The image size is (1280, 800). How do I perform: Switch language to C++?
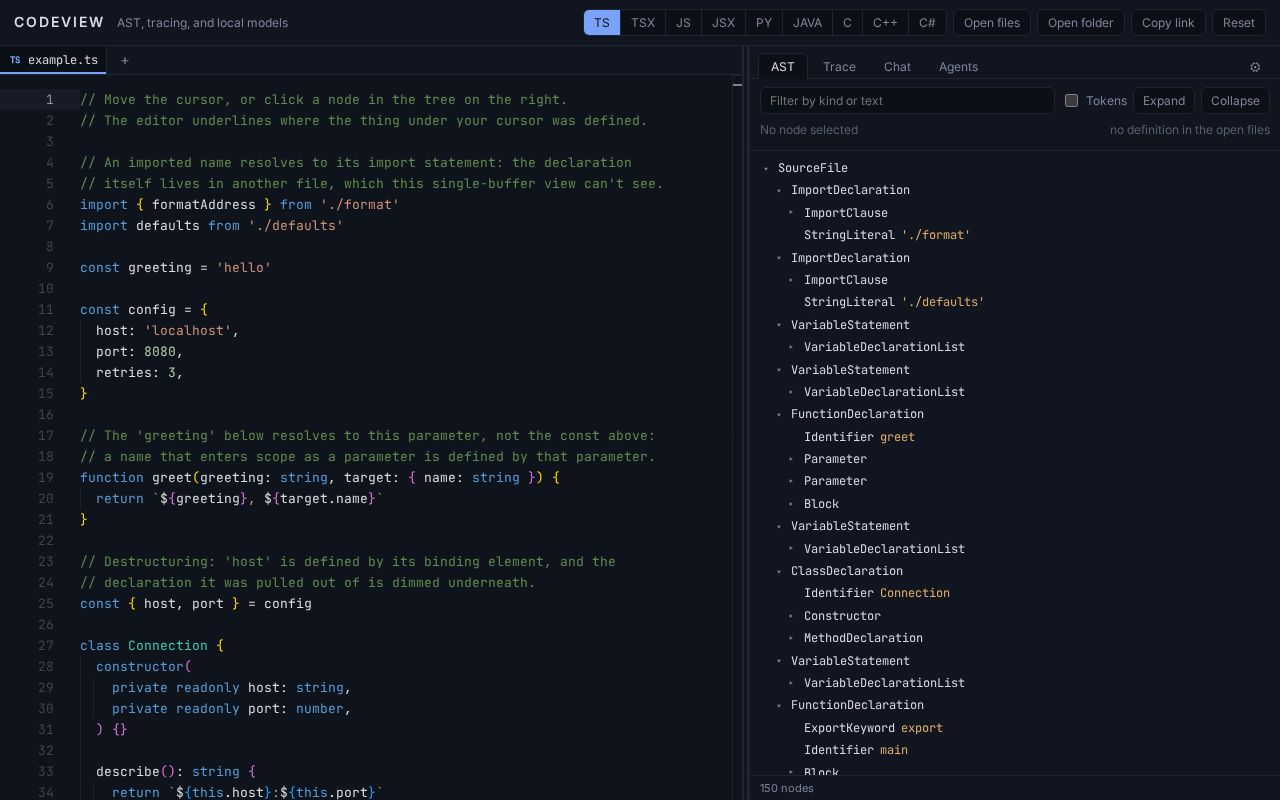pyautogui.click(x=885, y=23)
